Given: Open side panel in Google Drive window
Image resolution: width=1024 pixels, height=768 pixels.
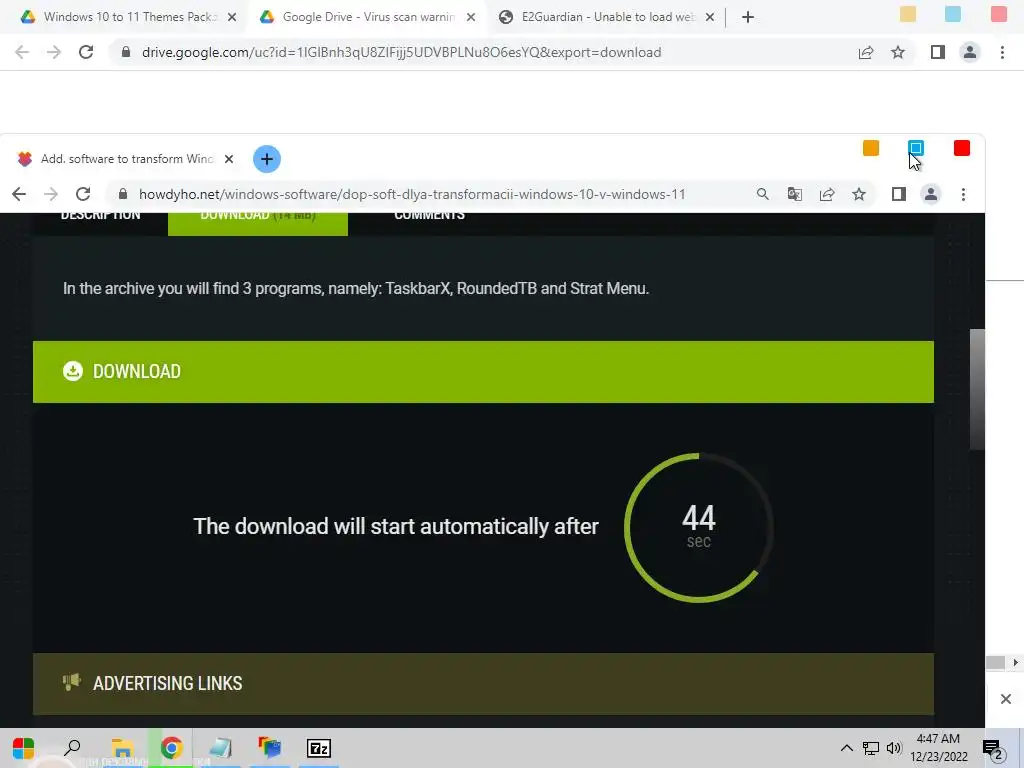Looking at the screenshot, I should click(x=938, y=52).
